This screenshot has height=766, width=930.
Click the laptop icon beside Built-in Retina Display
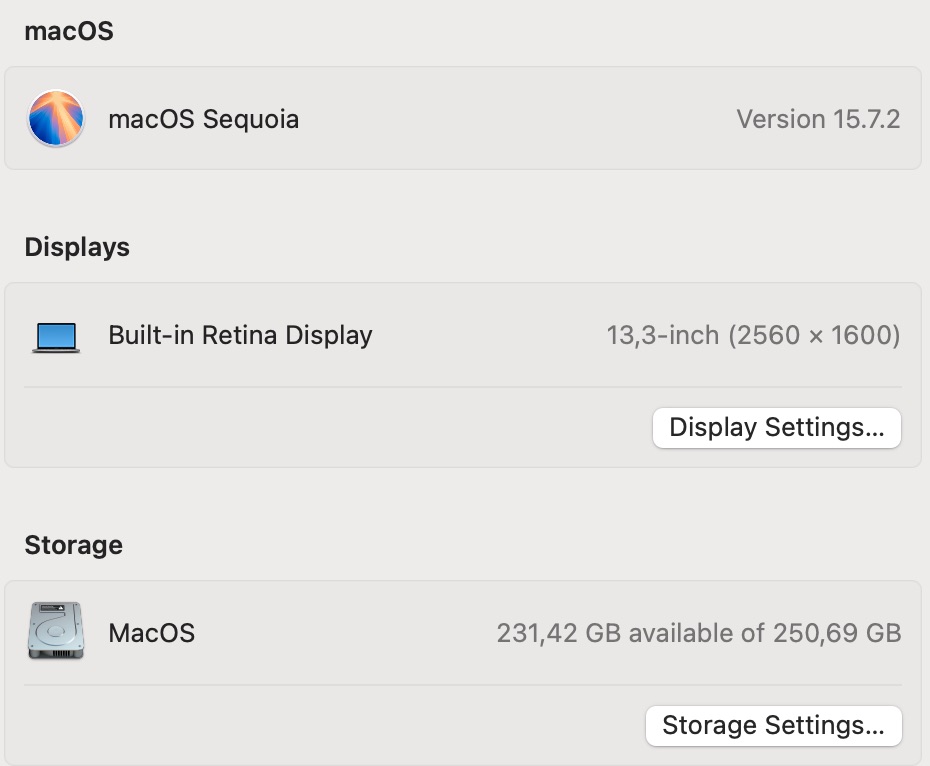click(x=56, y=336)
